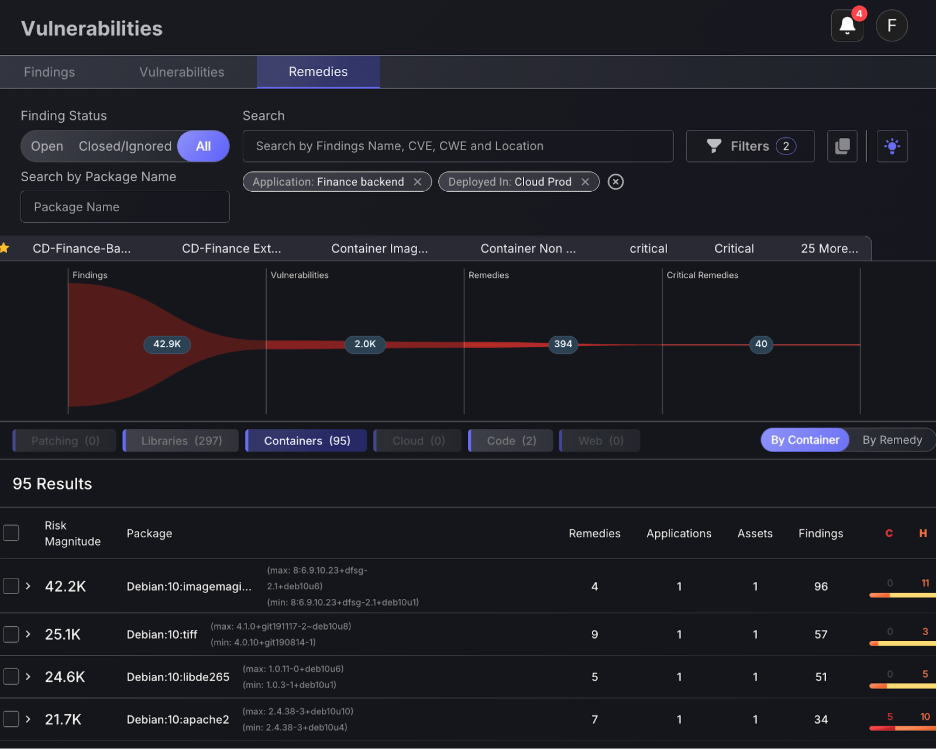Screen dimensions: 937x750
Task: Click inside the Package Name search field
Action: click(x=124, y=207)
